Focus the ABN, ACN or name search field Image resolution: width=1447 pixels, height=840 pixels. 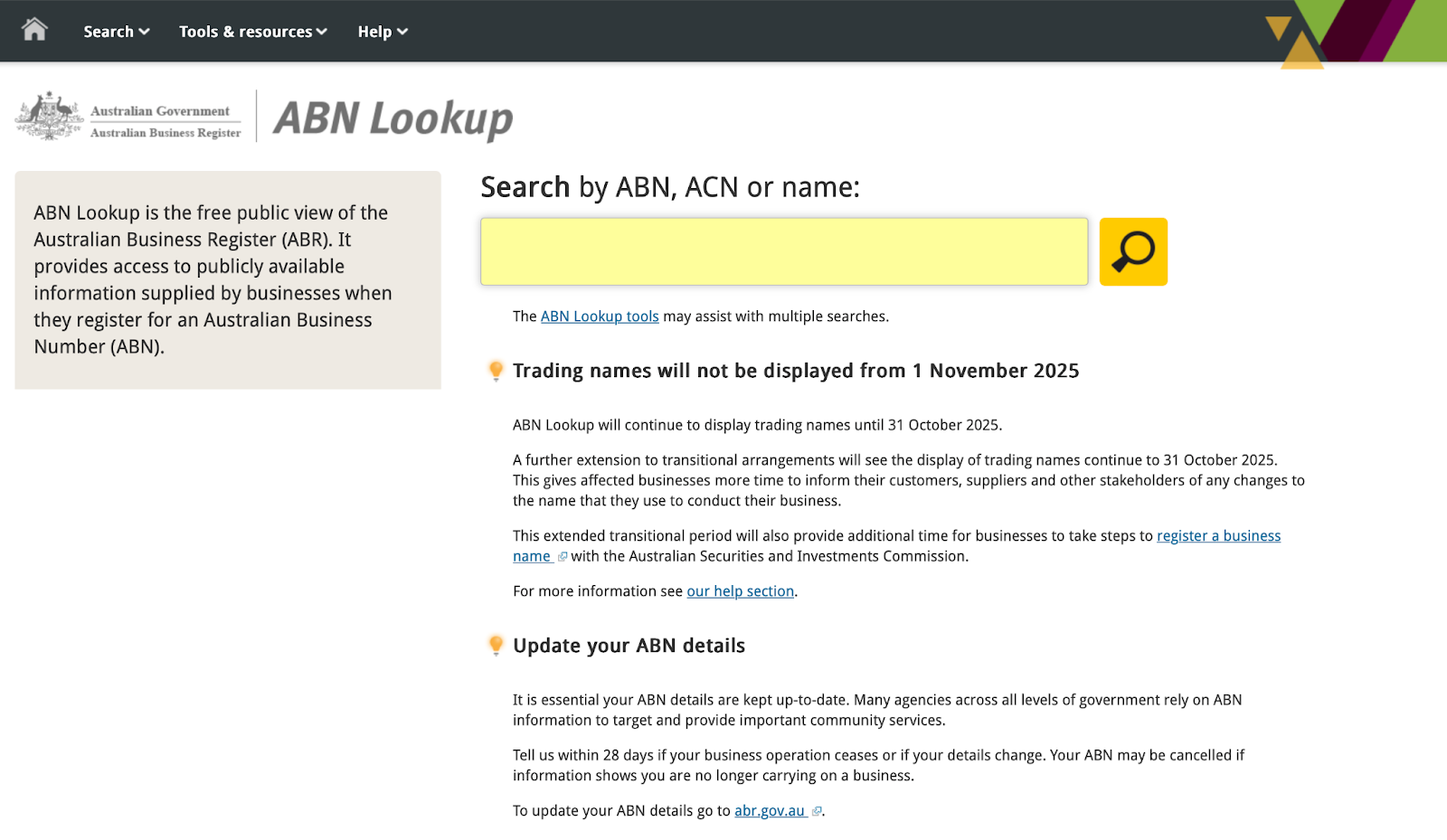click(x=784, y=251)
